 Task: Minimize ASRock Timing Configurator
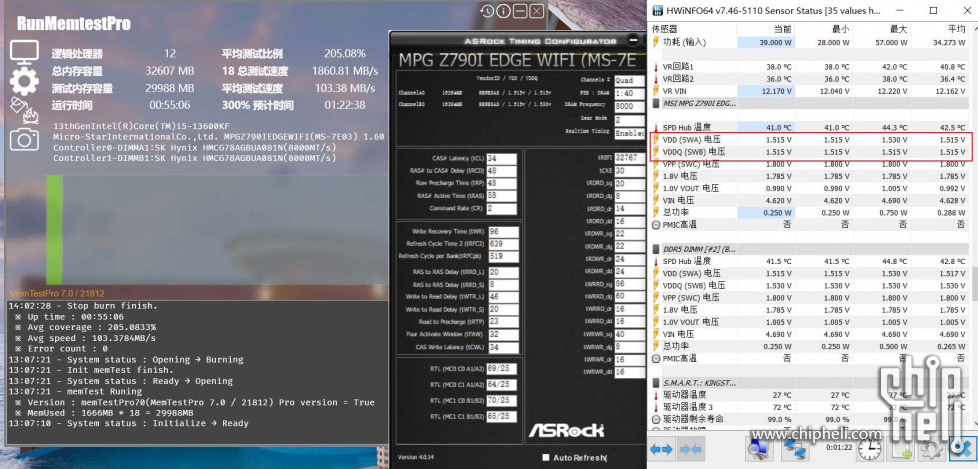[x=634, y=41]
